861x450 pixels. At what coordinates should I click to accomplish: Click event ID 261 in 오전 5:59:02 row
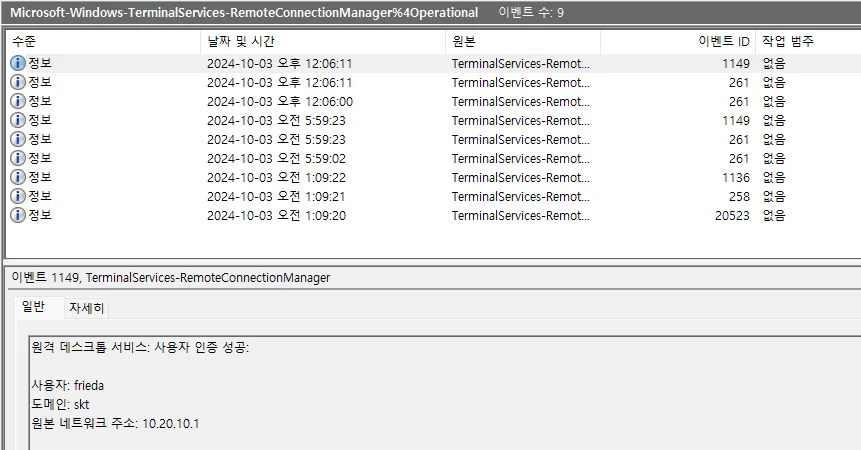tap(739, 159)
